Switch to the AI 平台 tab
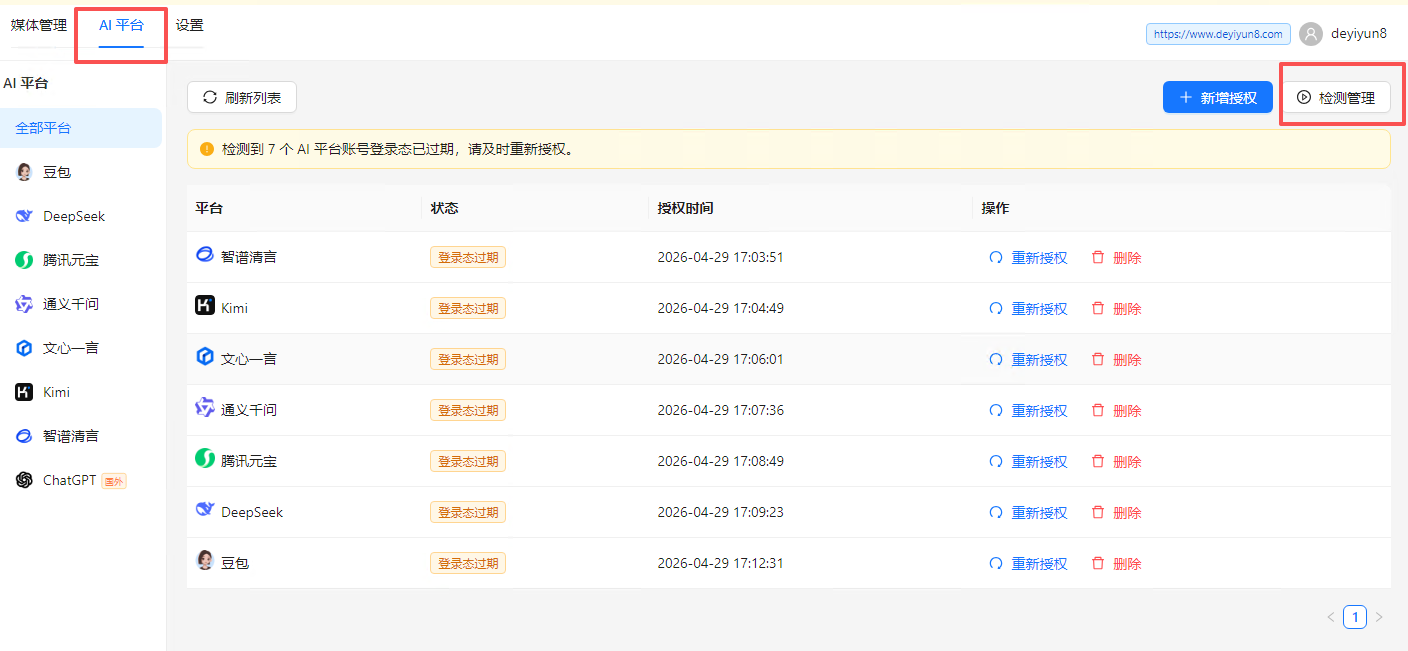This screenshot has height=651, width=1408. [x=121, y=26]
